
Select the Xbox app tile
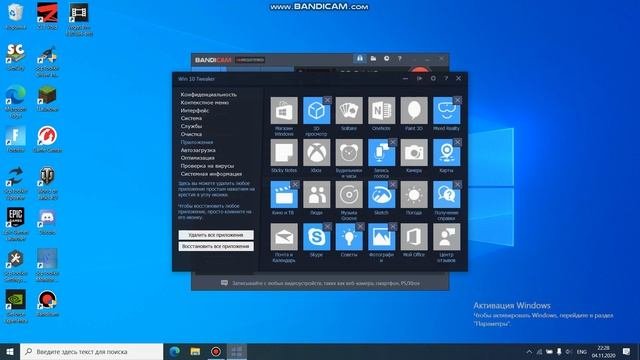click(x=316, y=153)
